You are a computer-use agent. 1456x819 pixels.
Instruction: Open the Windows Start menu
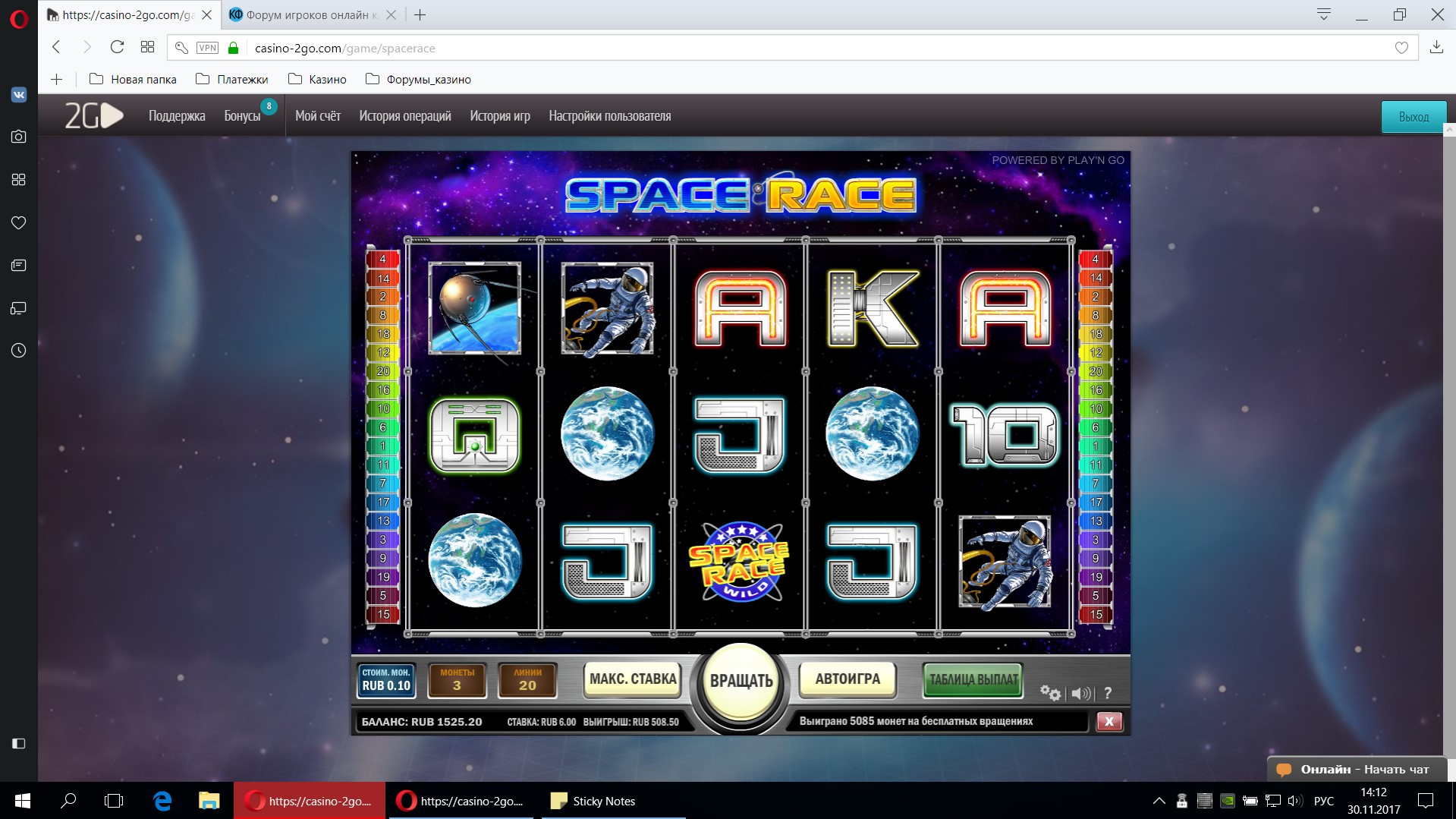coord(23,801)
